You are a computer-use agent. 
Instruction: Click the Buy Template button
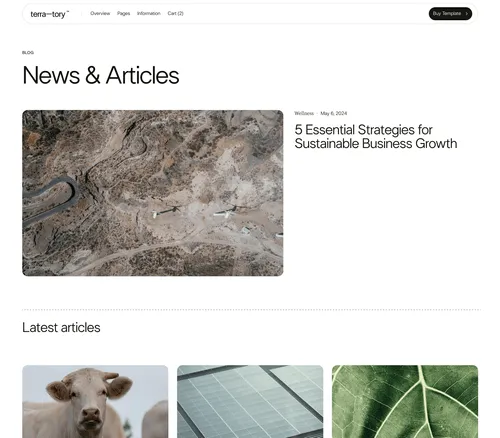pyautogui.click(x=450, y=14)
